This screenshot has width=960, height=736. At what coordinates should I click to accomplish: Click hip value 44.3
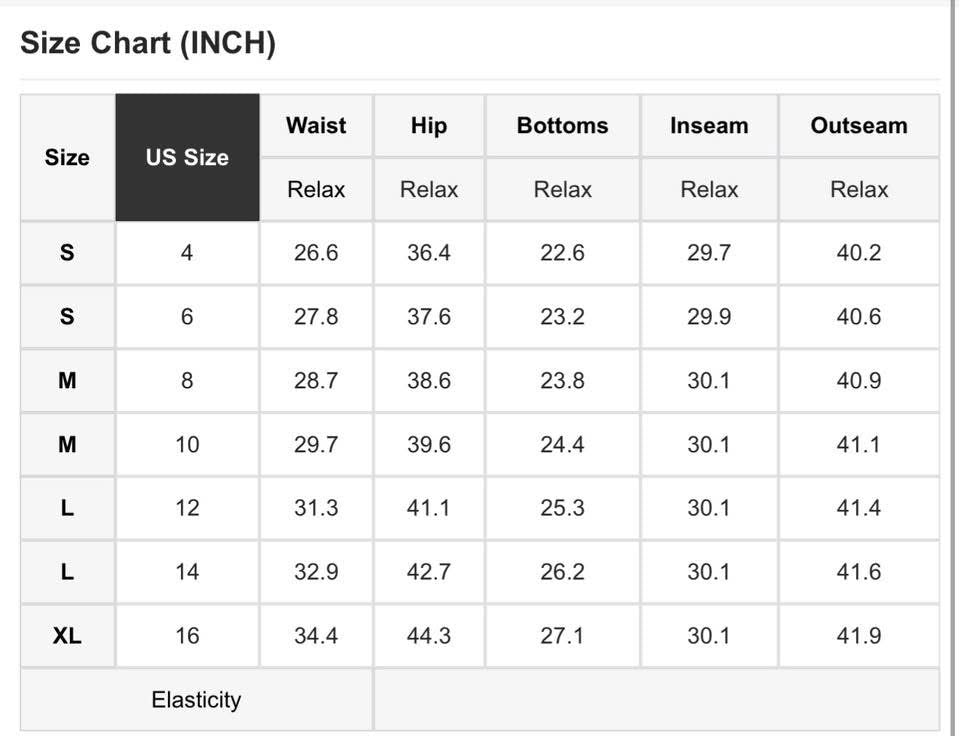428,635
